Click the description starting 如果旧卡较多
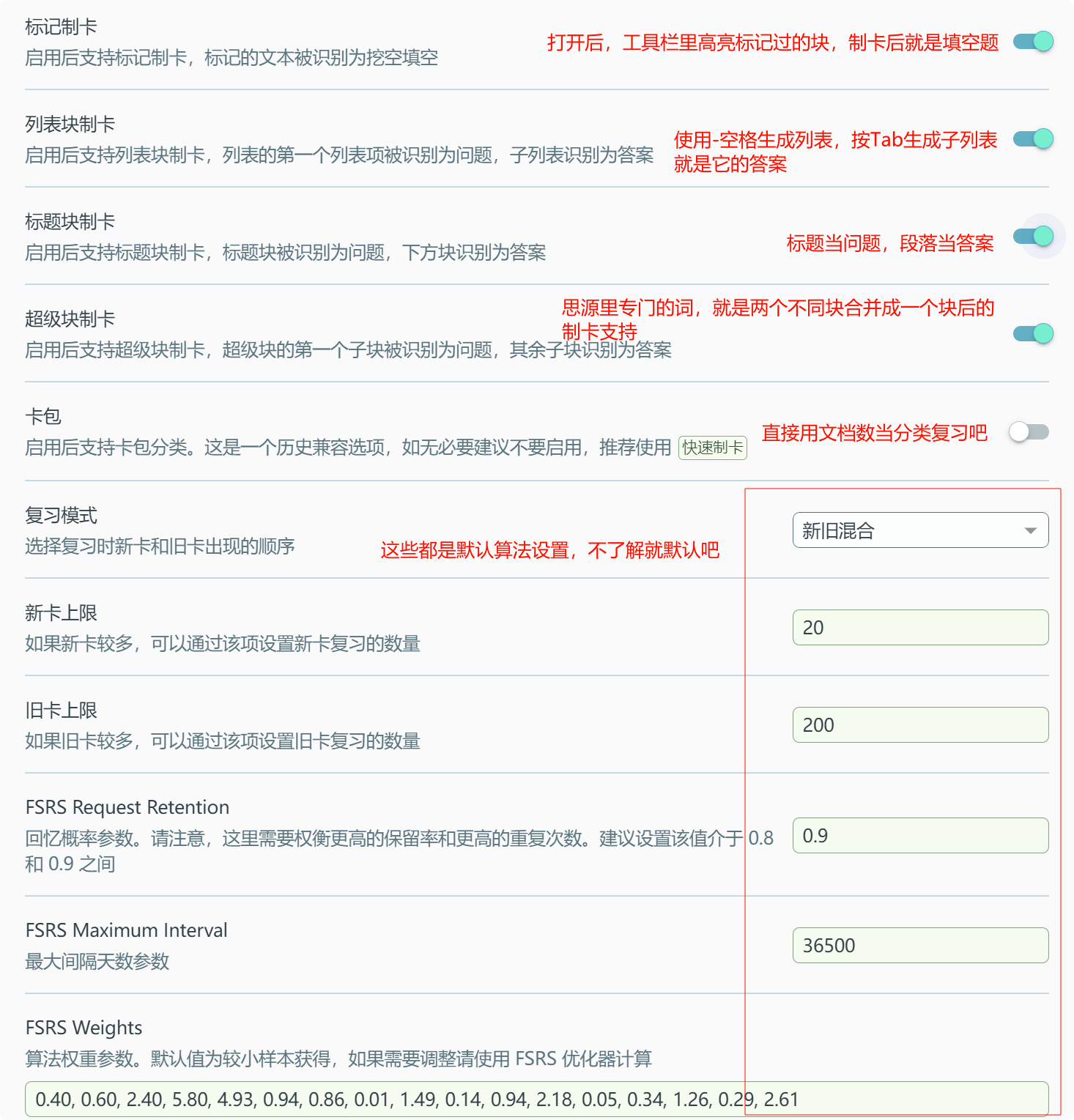Screen dimensions: 1074x1120 pos(223,741)
